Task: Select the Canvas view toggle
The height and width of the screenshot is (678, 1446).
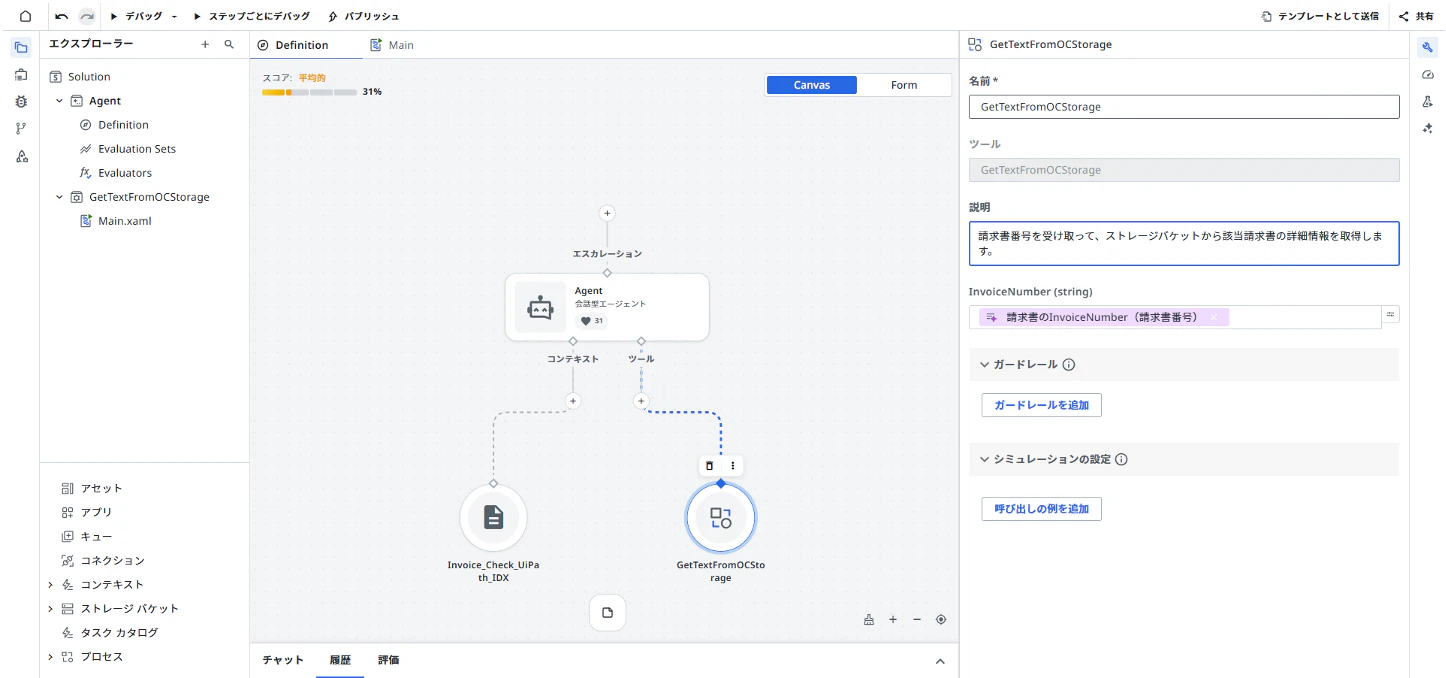Action: (x=812, y=85)
